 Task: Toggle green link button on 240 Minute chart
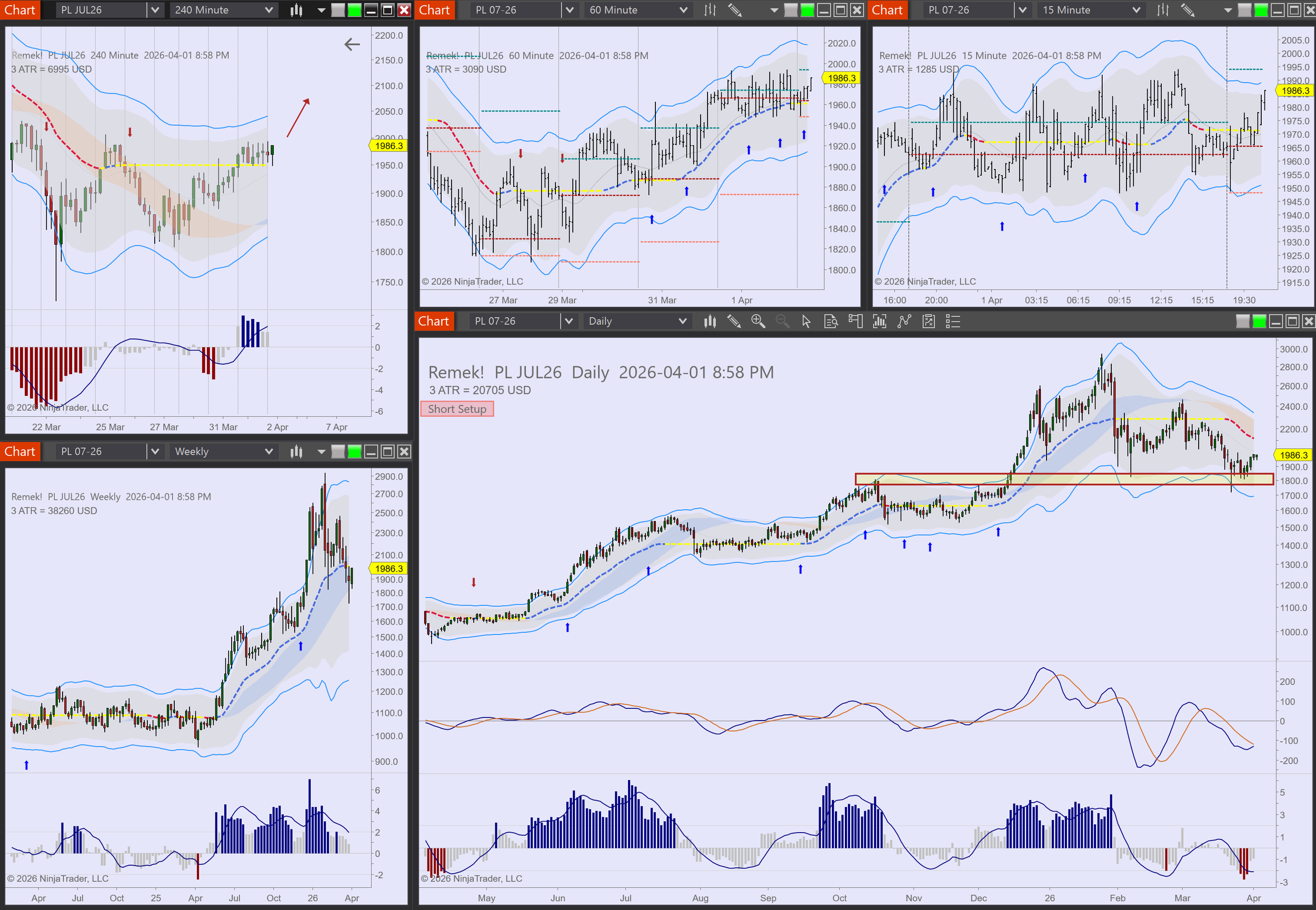[355, 9]
